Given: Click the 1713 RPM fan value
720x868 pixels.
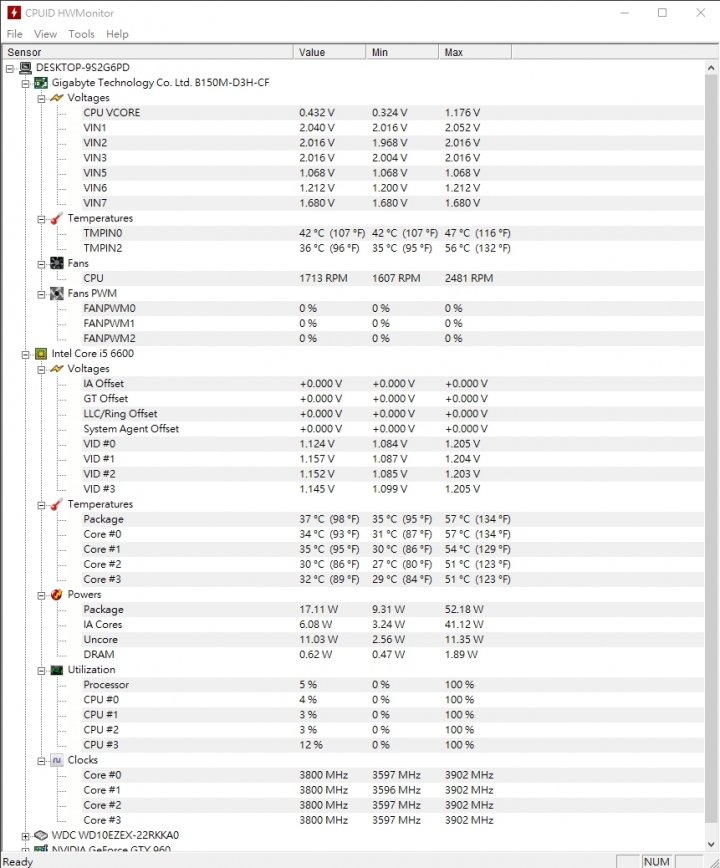Looking at the screenshot, I should coord(323,278).
